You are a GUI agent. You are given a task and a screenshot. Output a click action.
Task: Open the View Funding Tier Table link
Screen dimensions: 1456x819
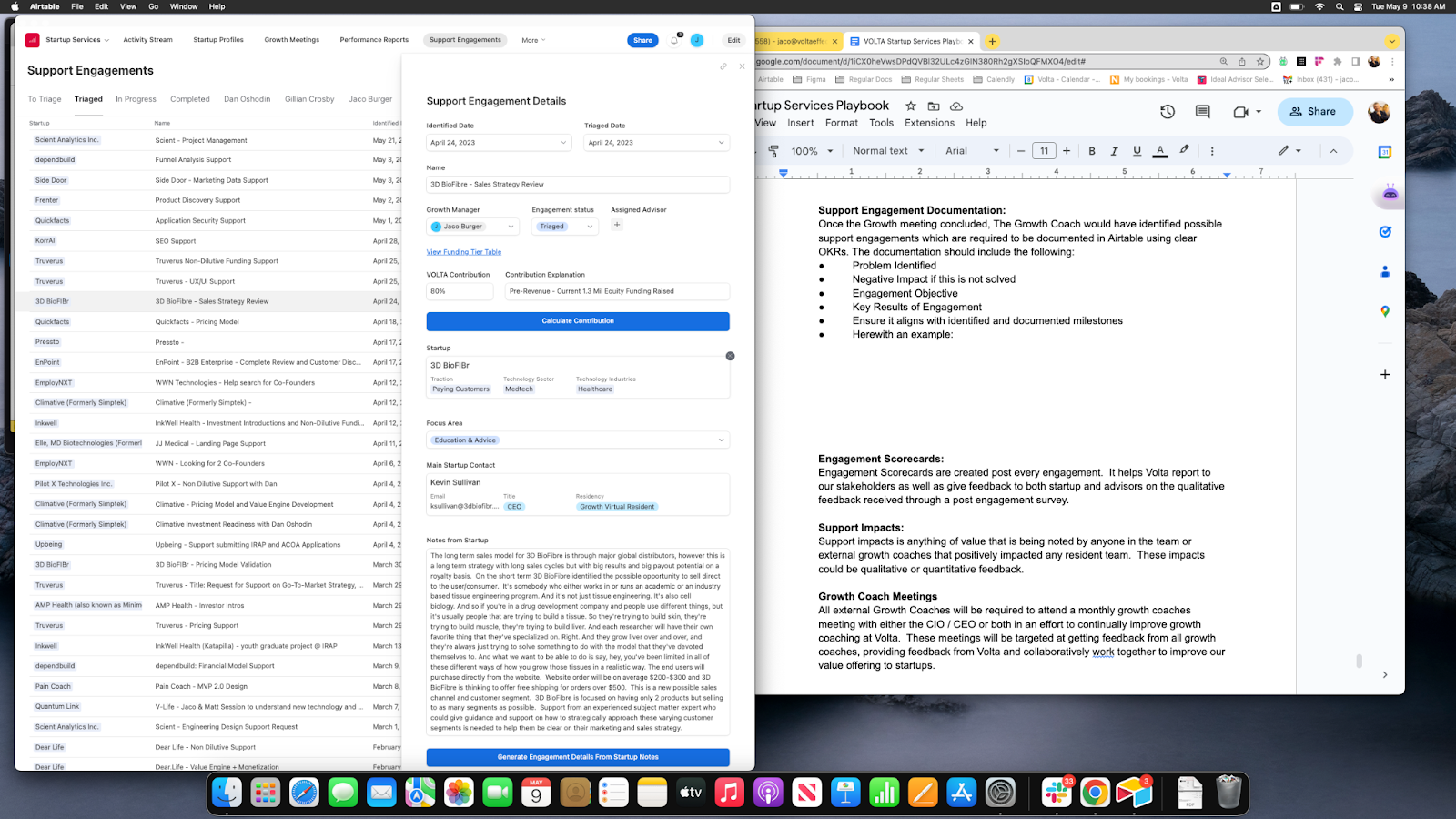[464, 252]
